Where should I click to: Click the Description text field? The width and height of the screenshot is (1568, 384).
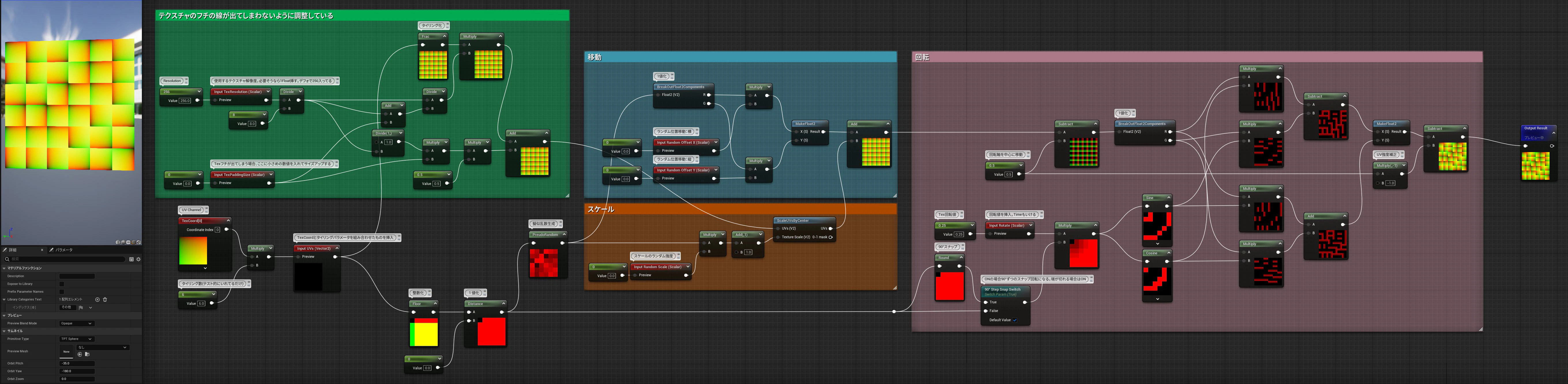coord(77,276)
